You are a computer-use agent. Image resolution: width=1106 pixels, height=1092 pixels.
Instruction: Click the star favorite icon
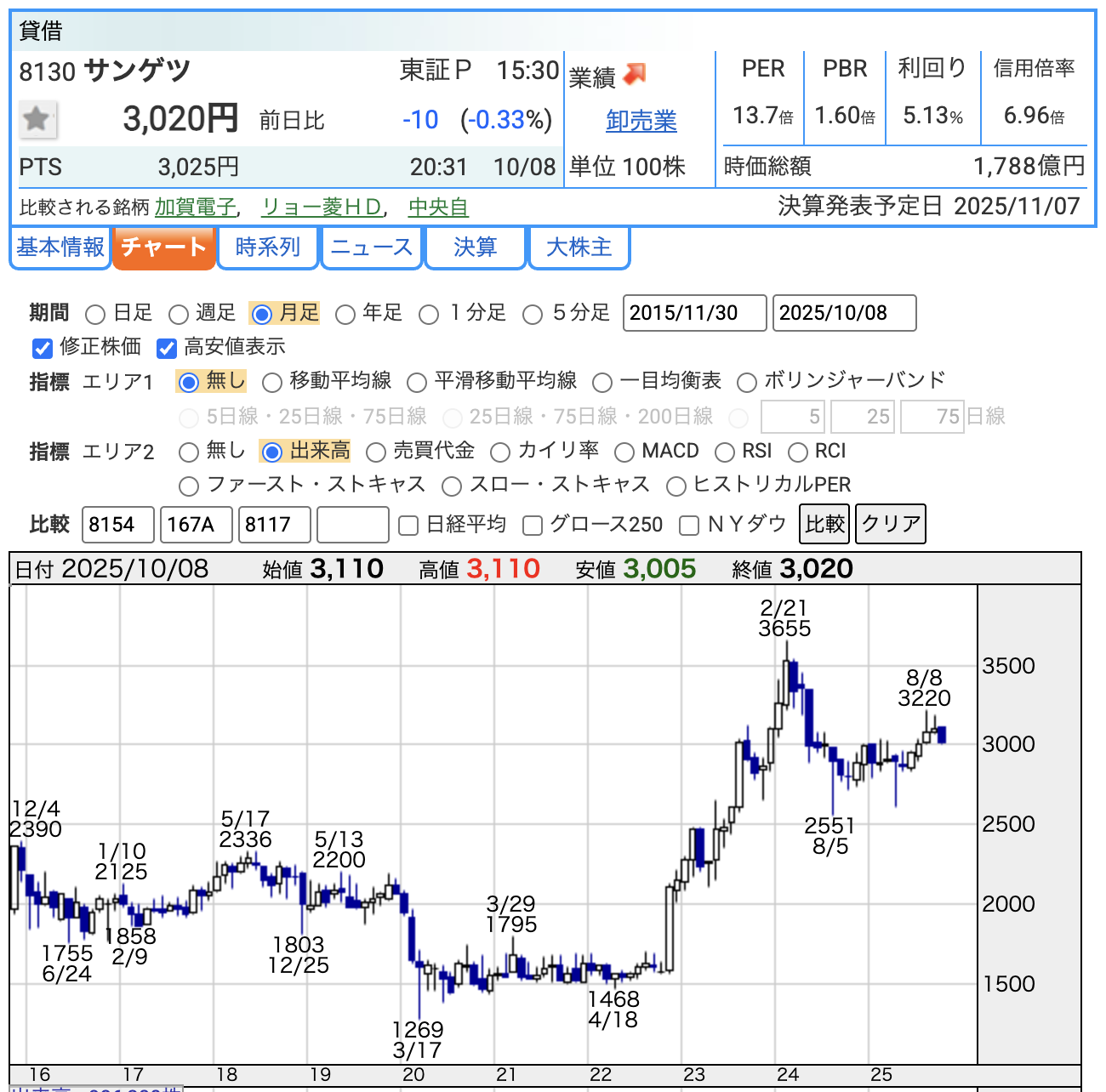point(37,119)
